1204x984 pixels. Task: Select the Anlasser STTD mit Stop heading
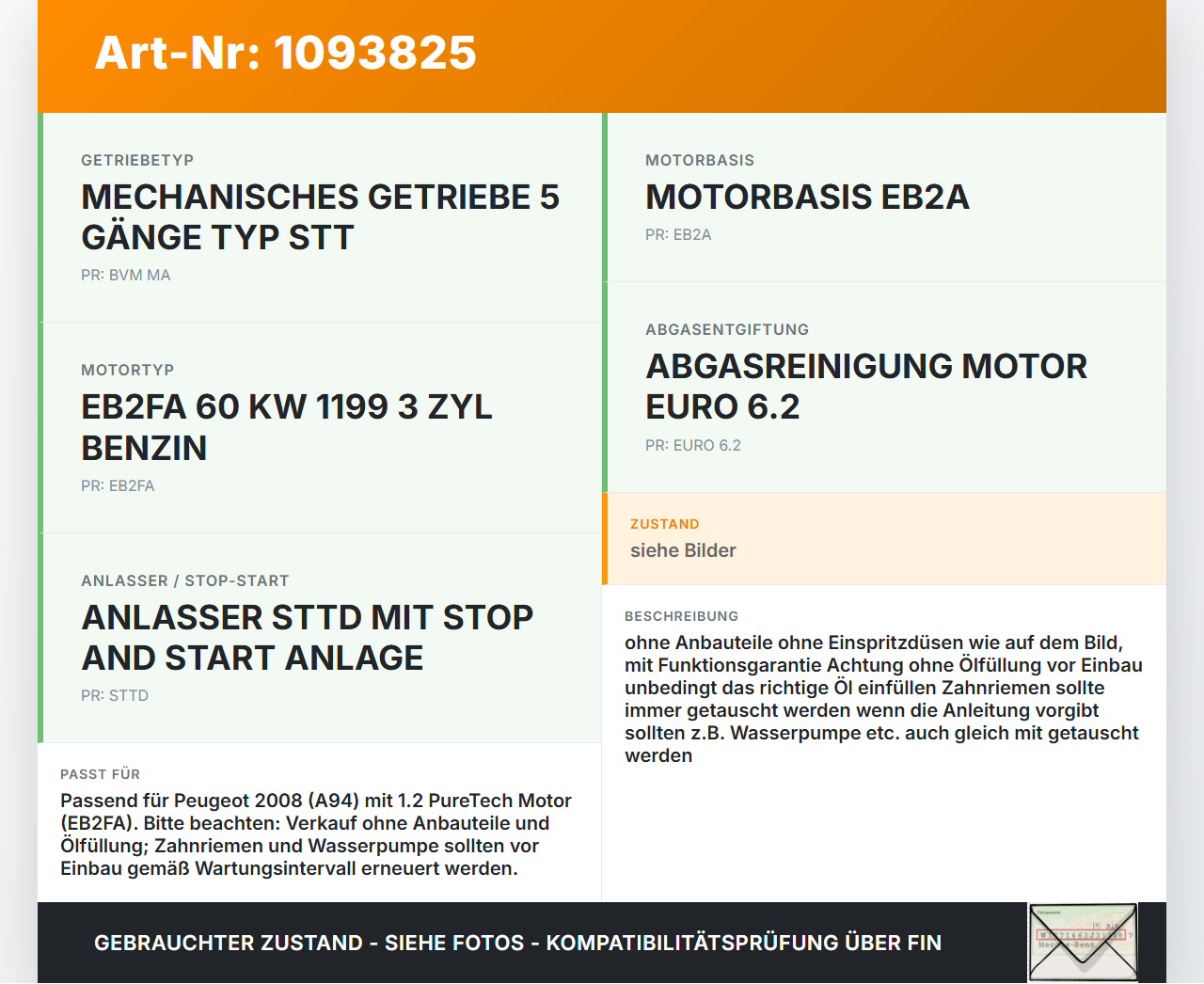point(308,638)
